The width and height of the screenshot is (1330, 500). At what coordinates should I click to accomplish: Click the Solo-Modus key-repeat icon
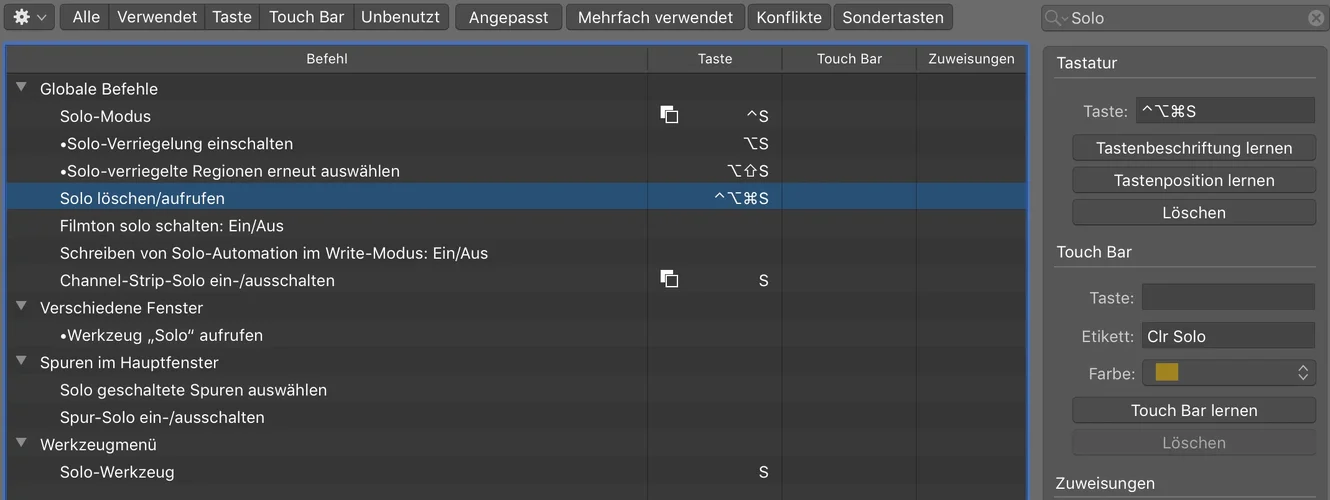pyautogui.click(x=669, y=115)
